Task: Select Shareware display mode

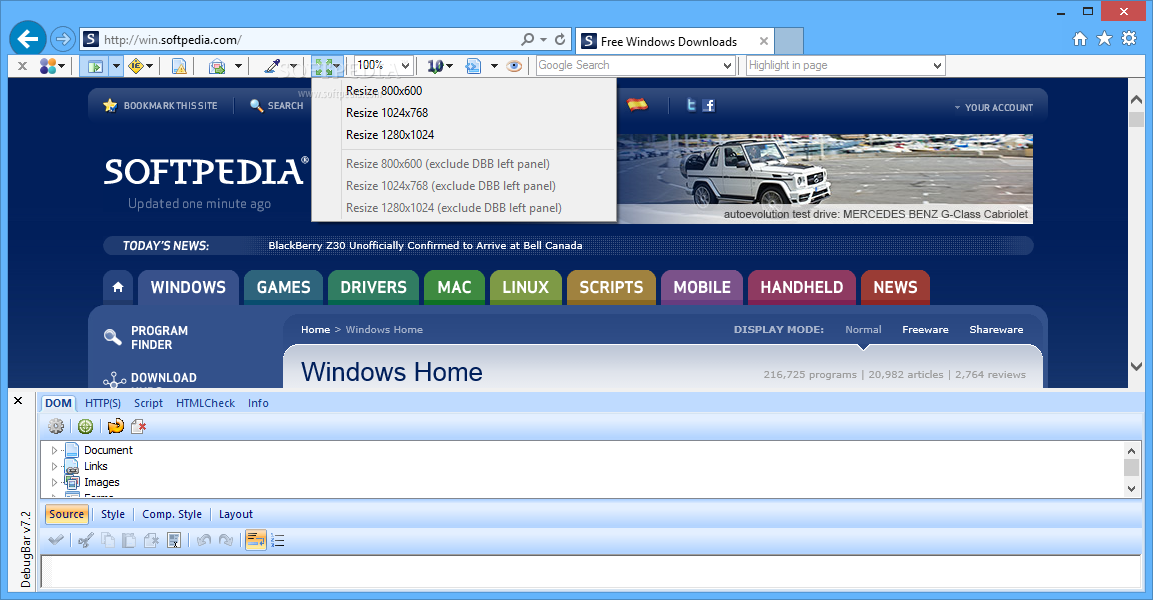Action: 996,329
